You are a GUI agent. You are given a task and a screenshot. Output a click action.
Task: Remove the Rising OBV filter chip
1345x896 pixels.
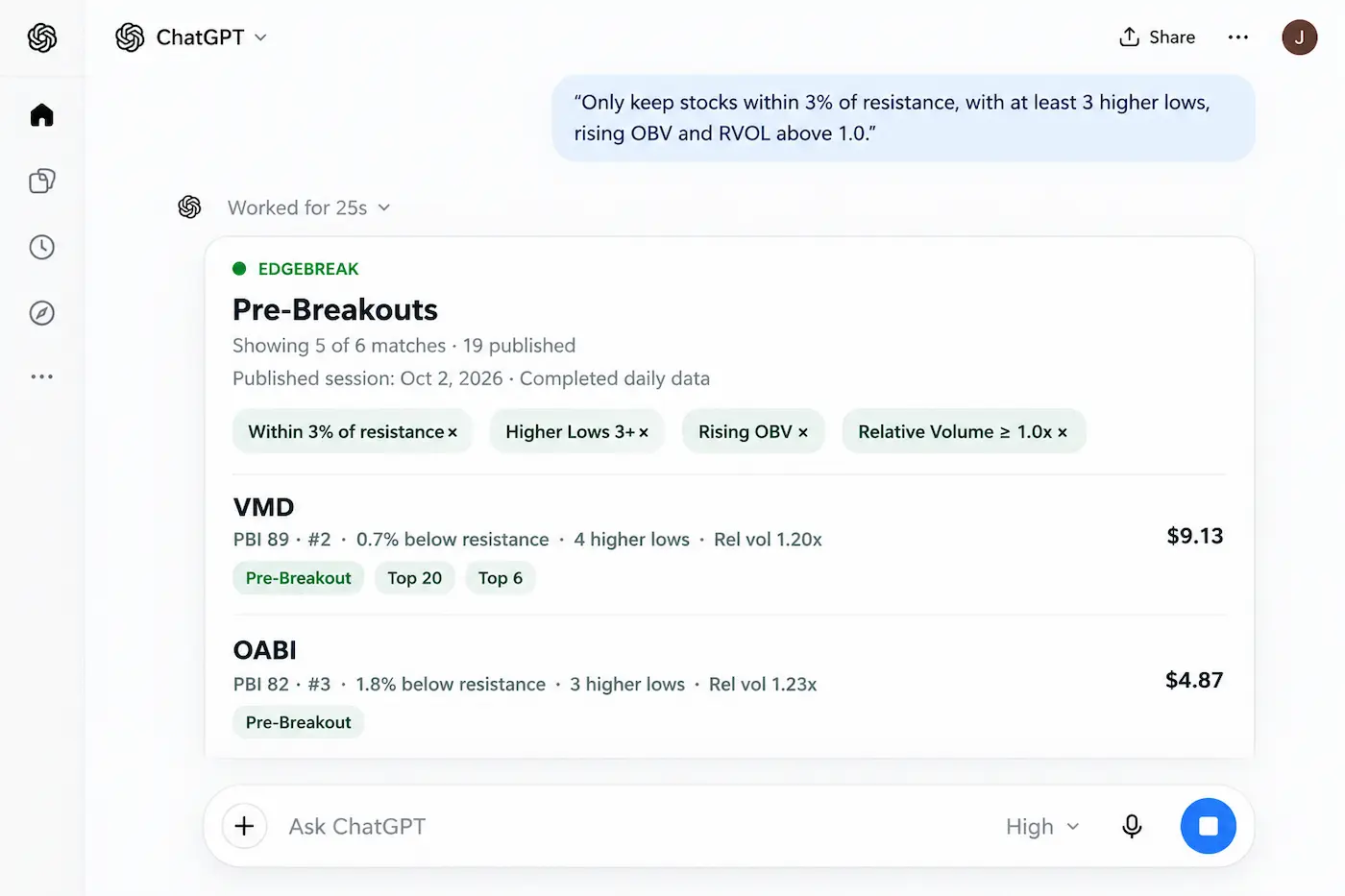tap(803, 433)
